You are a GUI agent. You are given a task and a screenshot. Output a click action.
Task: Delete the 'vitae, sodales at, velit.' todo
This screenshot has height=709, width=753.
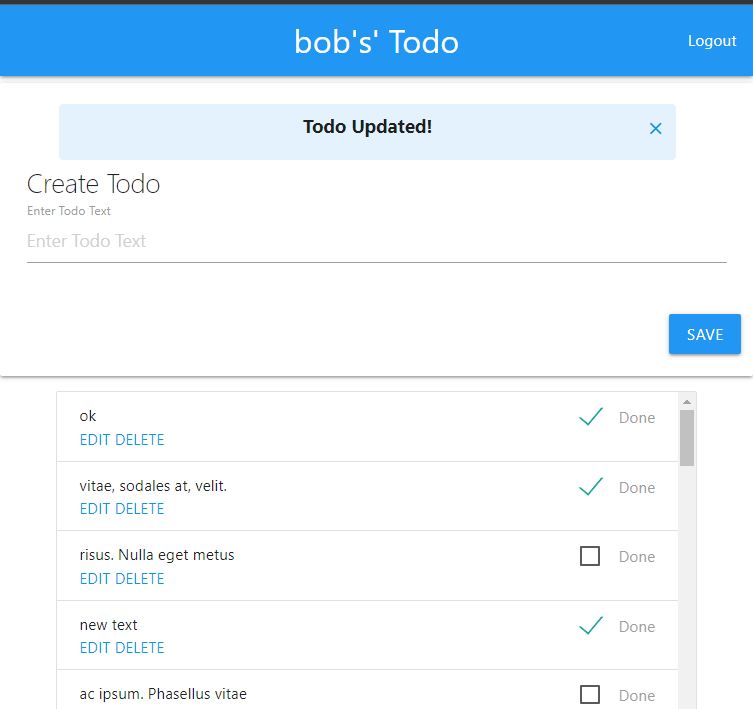(x=140, y=509)
